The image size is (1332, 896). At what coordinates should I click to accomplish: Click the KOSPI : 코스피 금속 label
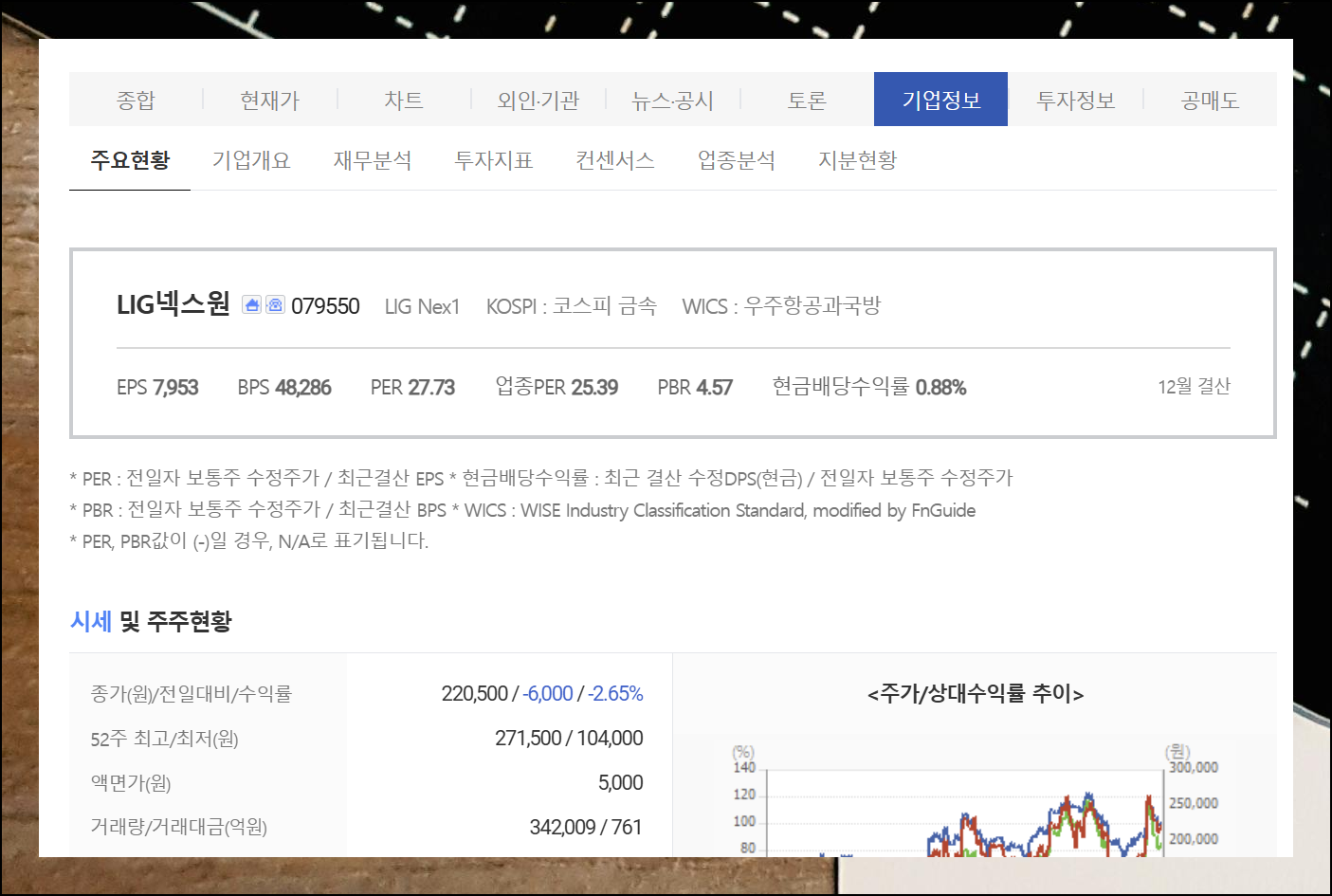click(x=572, y=306)
